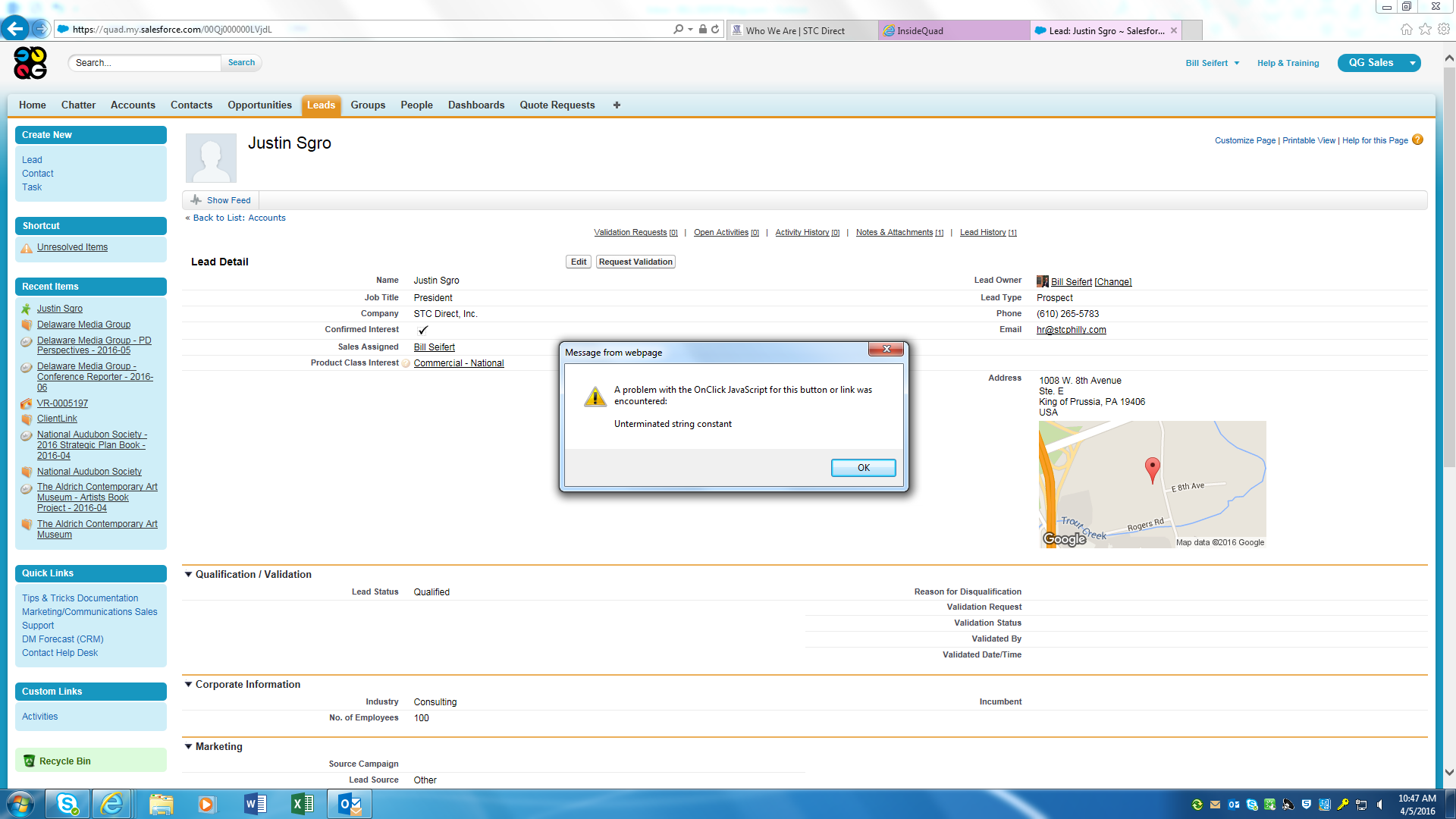Open the Windows Start button
1456x819 pixels.
click(20, 804)
